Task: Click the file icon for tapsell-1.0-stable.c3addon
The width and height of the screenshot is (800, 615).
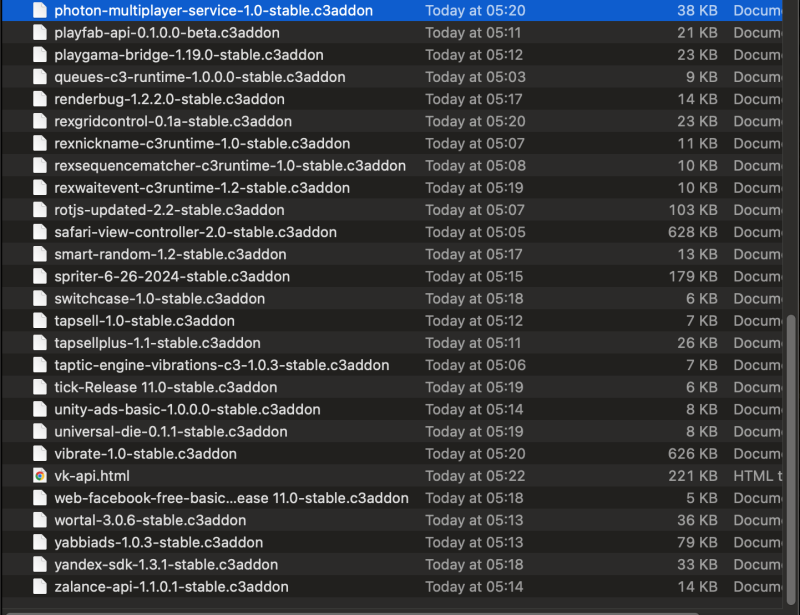Action: [x=40, y=321]
